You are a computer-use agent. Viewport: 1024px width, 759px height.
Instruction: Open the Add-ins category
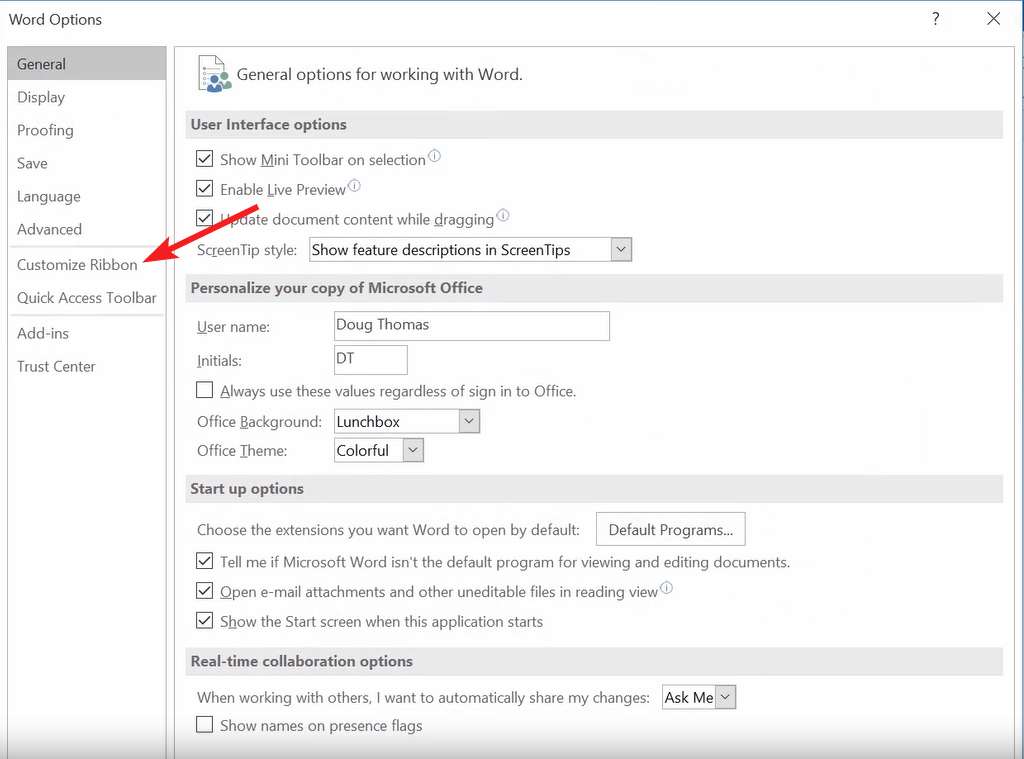[x=87, y=333]
